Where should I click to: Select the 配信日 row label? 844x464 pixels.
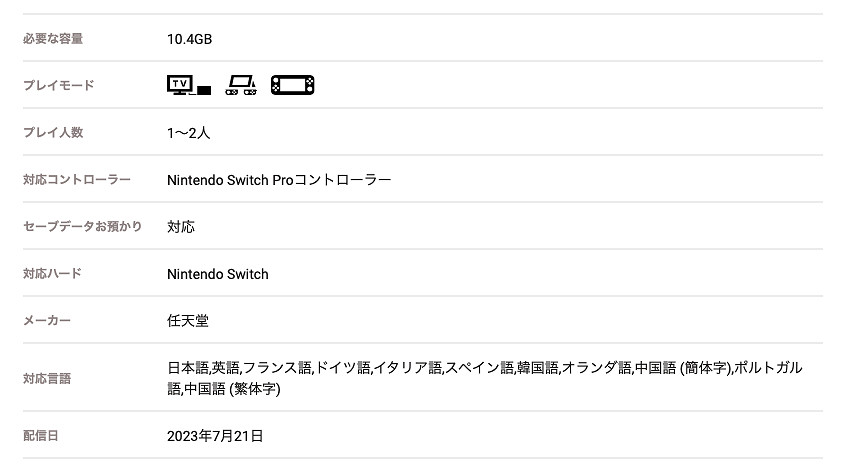40,436
